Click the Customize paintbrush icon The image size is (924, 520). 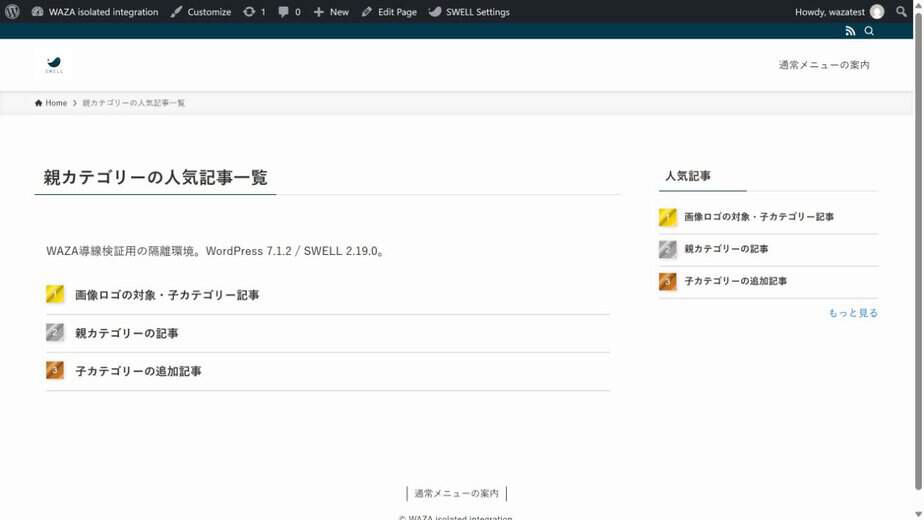[x=176, y=12]
